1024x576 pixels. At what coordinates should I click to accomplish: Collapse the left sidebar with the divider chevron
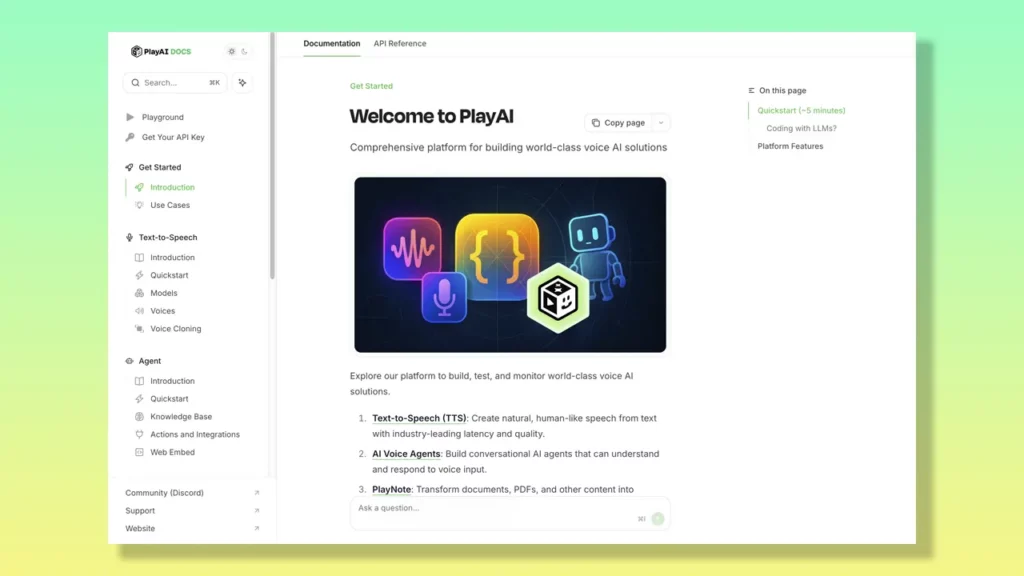(269, 288)
